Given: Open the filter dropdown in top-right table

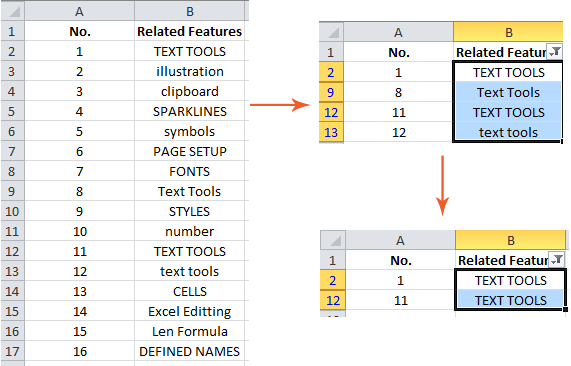Looking at the screenshot, I should tap(555, 52).
